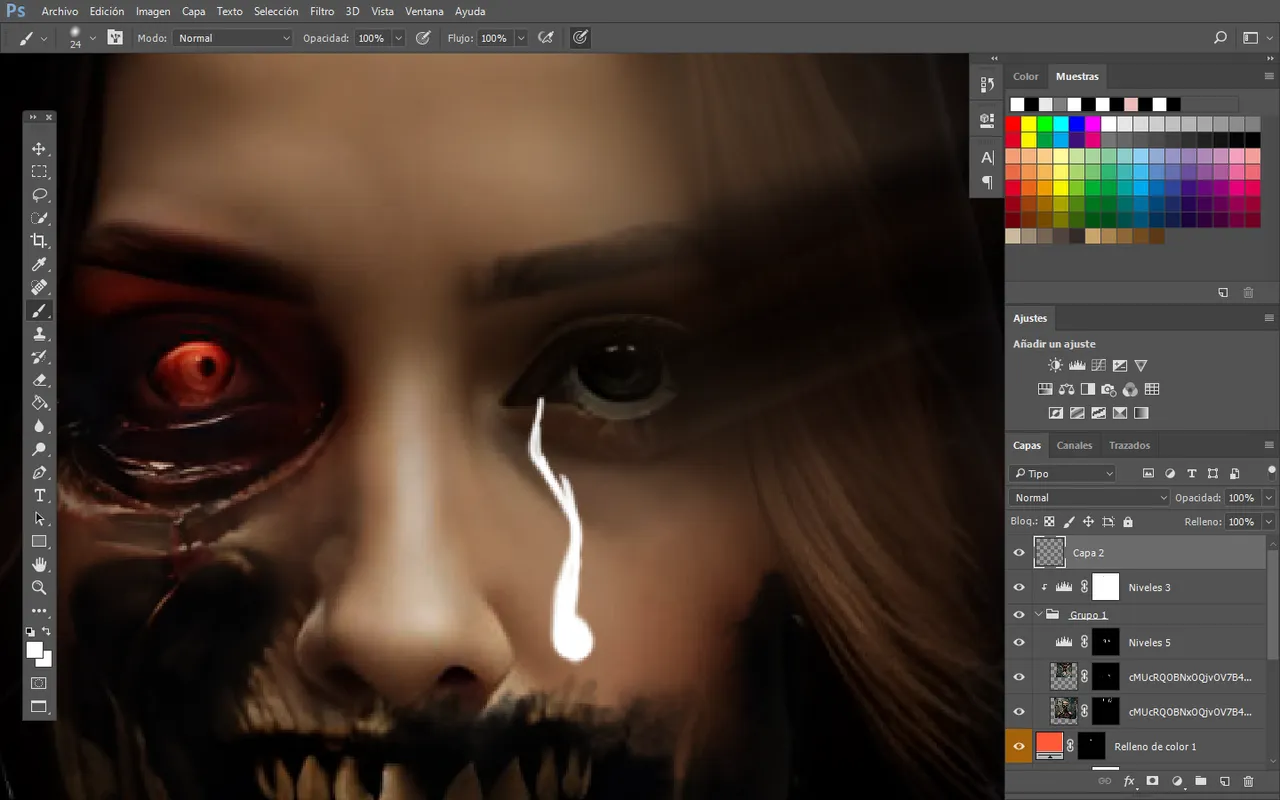Viewport: 1280px width, 800px height.
Task: Hide the Relleno de color 1 layer
Action: pyautogui.click(x=1019, y=746)
